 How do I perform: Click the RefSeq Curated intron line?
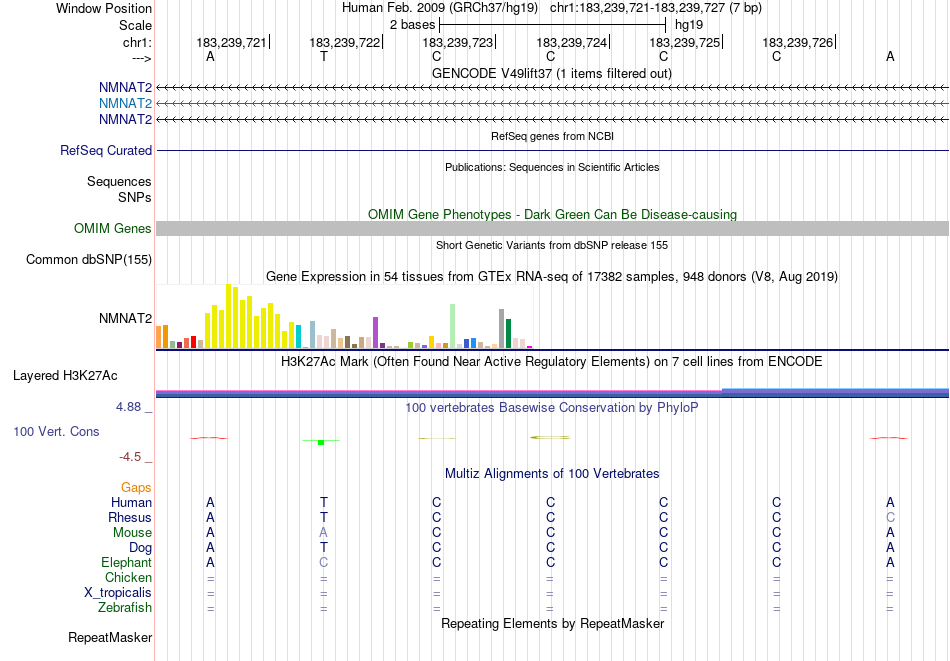(x=552, y=150)
